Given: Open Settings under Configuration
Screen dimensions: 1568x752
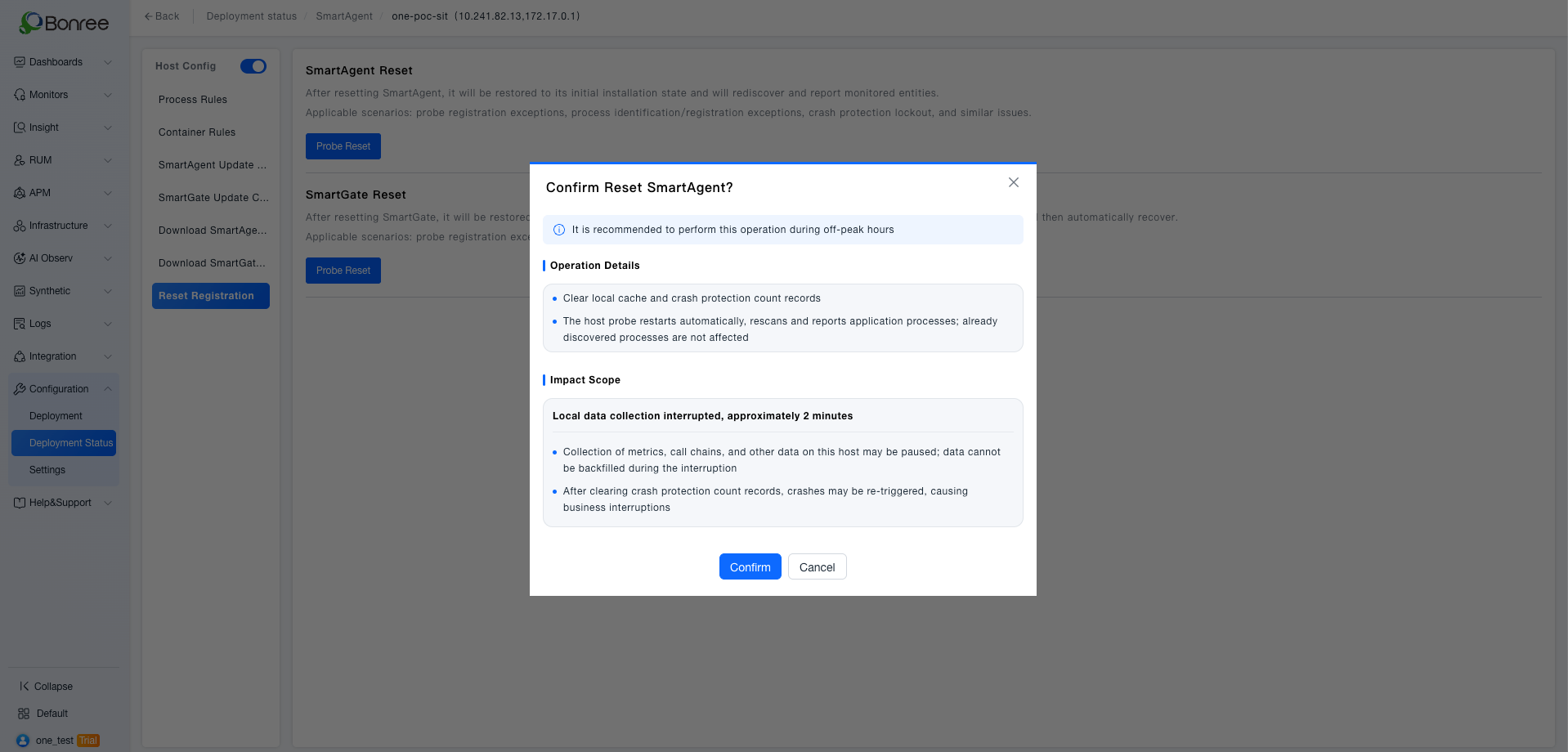Looking at the screenshot, I should 64,470.
